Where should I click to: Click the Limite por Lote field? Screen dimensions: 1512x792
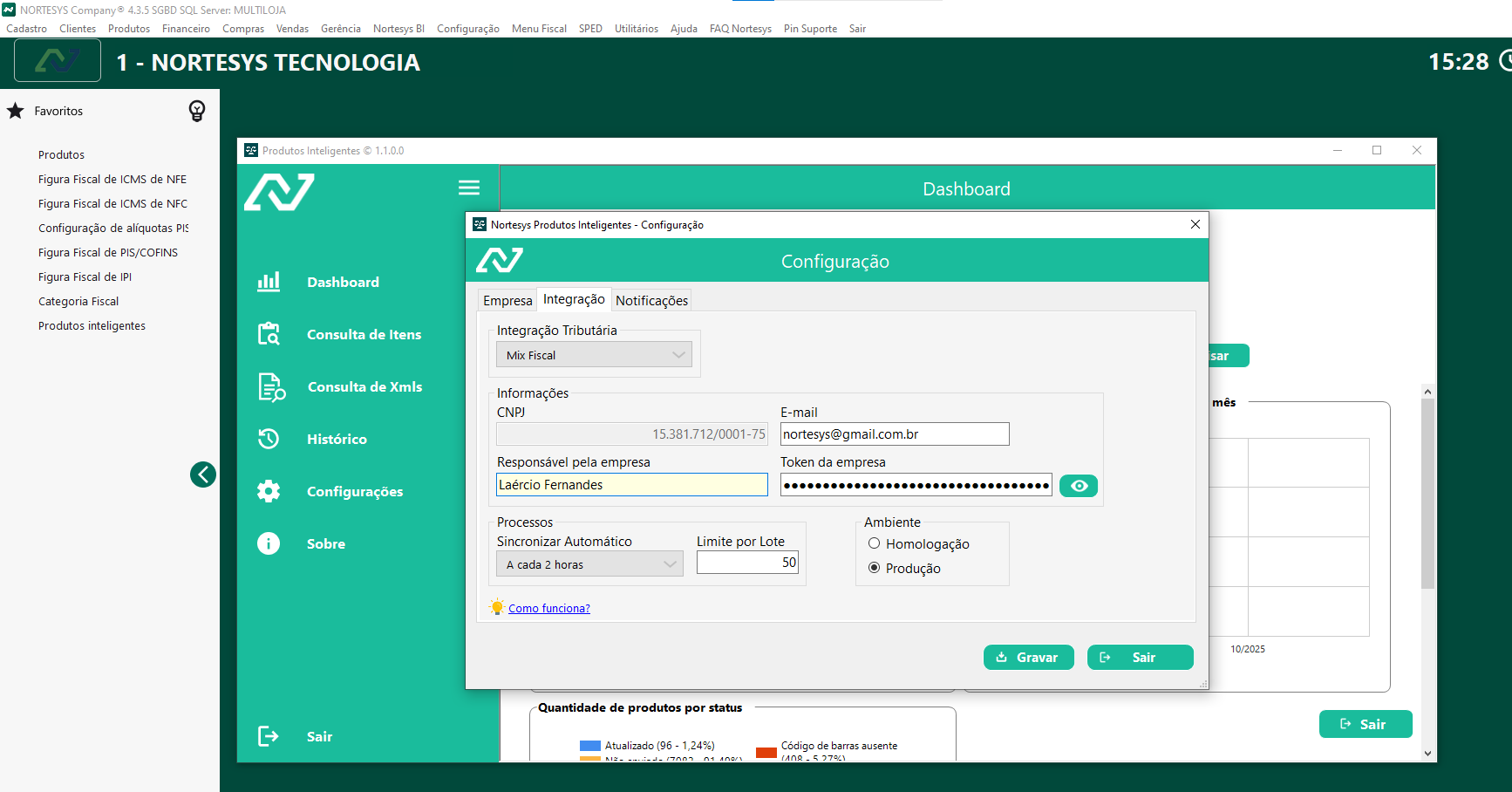tap(747, 563)
